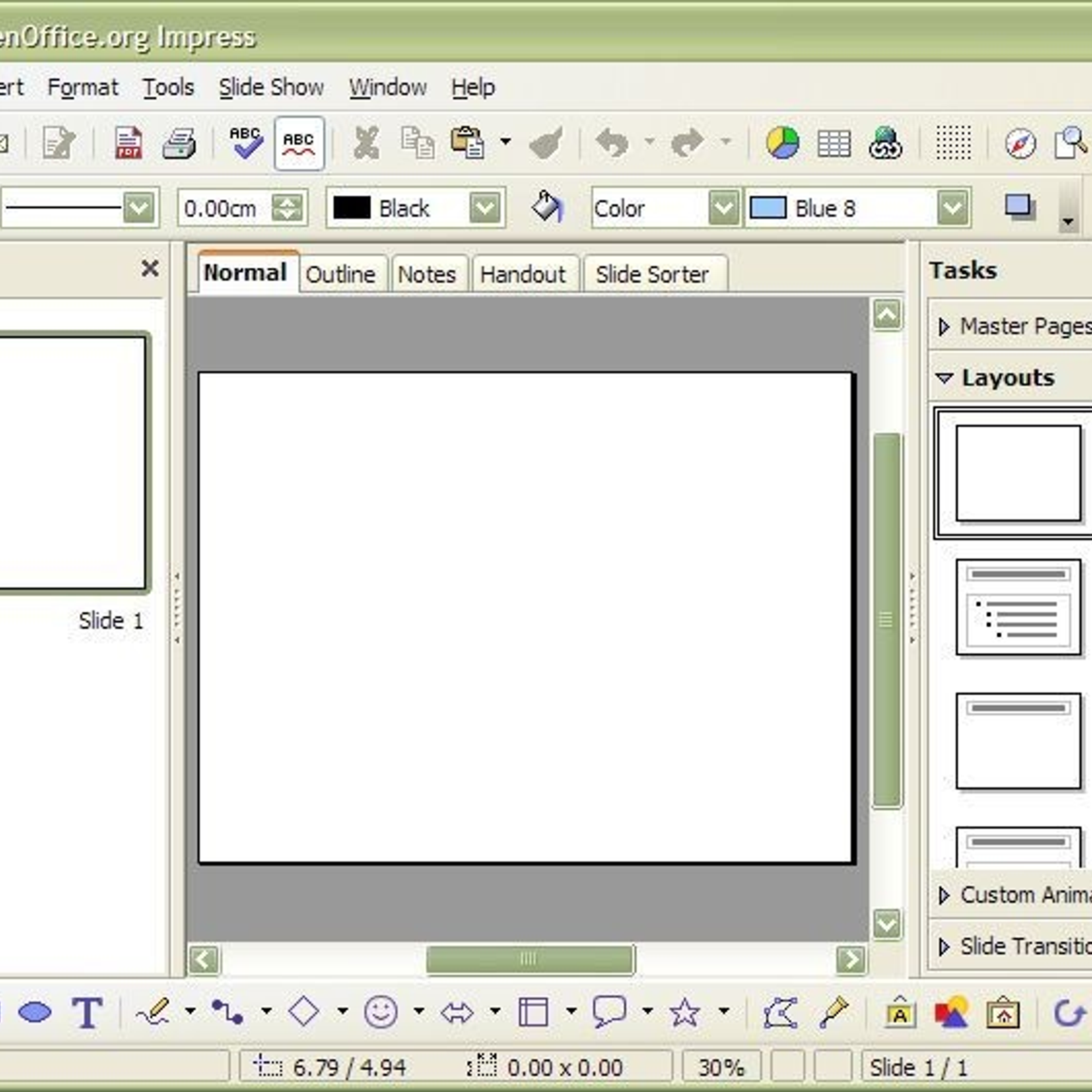Open the Tools menu
The image size is (1092, 1092).
(x=168, y=87)
